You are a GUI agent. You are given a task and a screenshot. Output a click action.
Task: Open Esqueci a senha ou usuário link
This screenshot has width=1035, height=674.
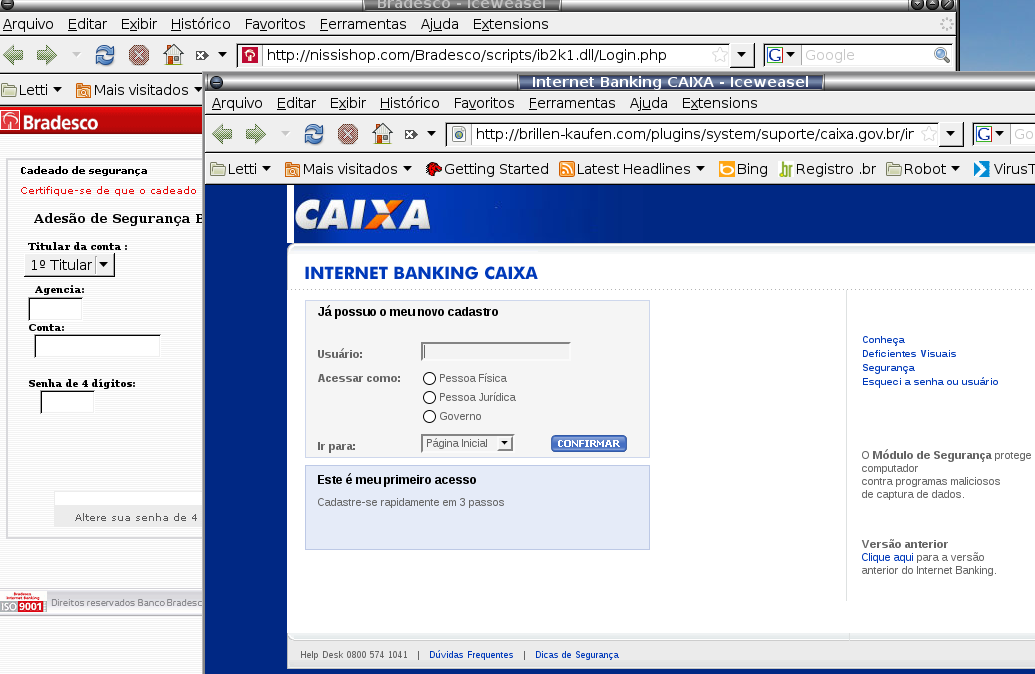click(930, 382)
